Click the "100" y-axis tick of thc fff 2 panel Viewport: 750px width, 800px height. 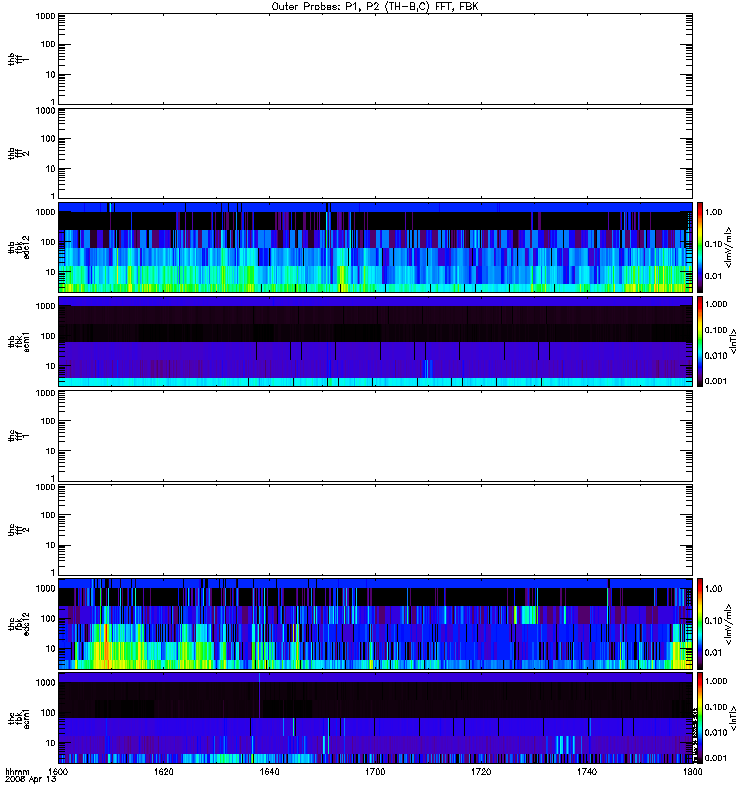click(48, 515)
